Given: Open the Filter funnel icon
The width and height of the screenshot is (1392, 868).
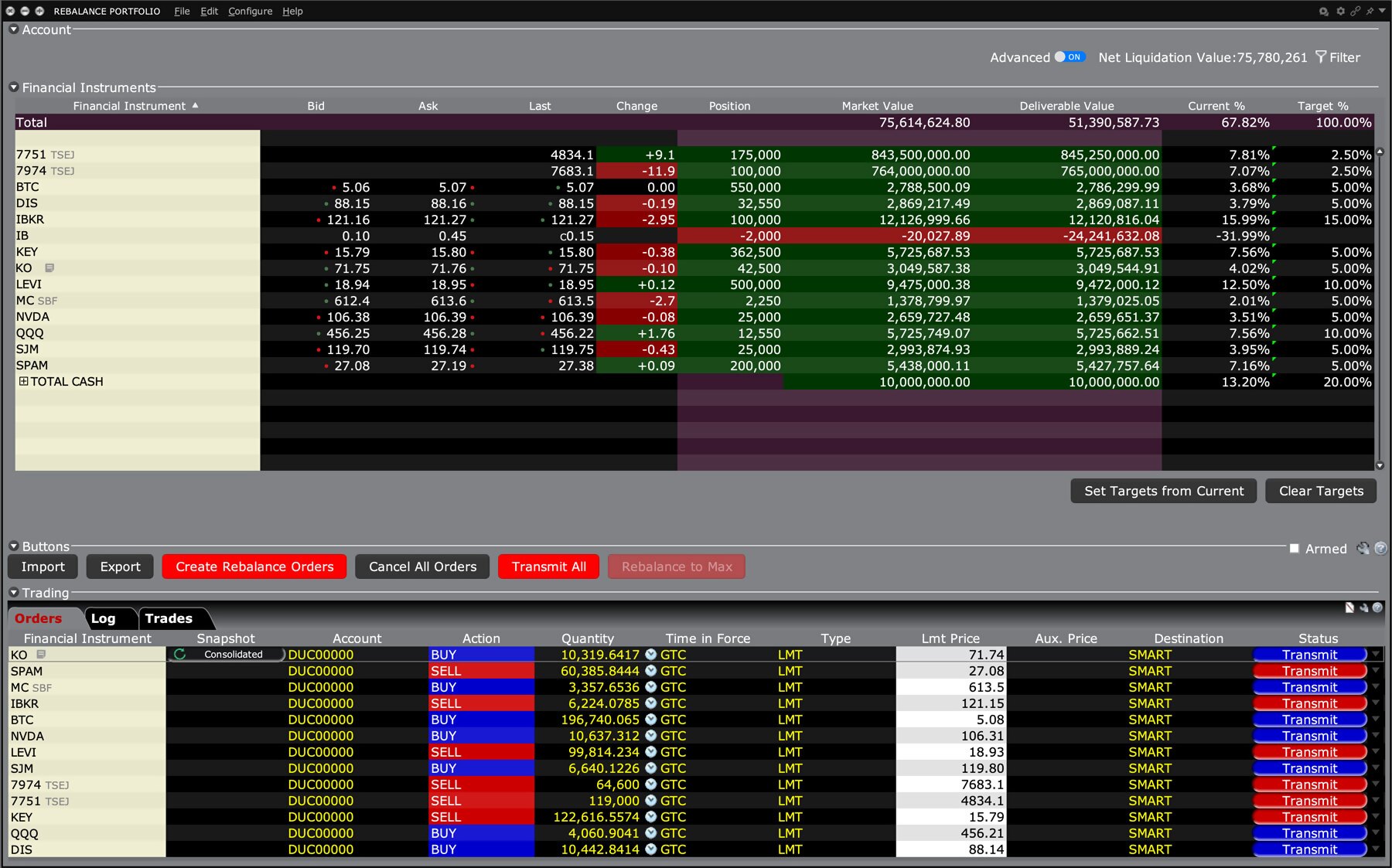Looking at the screenshot, I should pos(1319,57).
